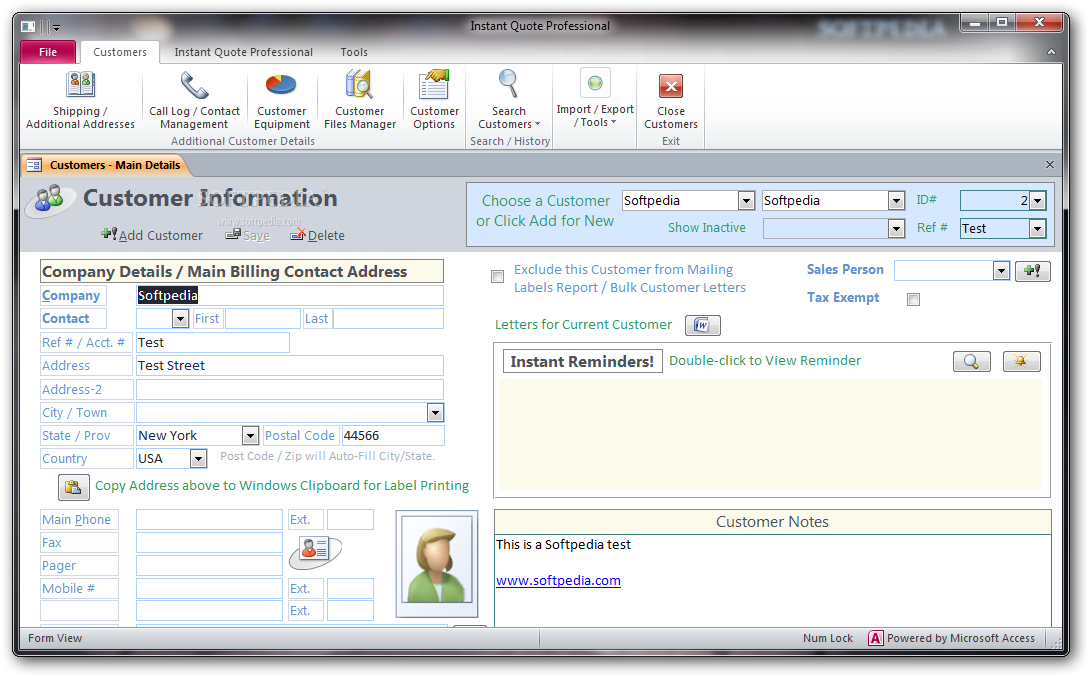Click the Address field Test Street
Screen dimensions: 1090x677
coord(290,366)
